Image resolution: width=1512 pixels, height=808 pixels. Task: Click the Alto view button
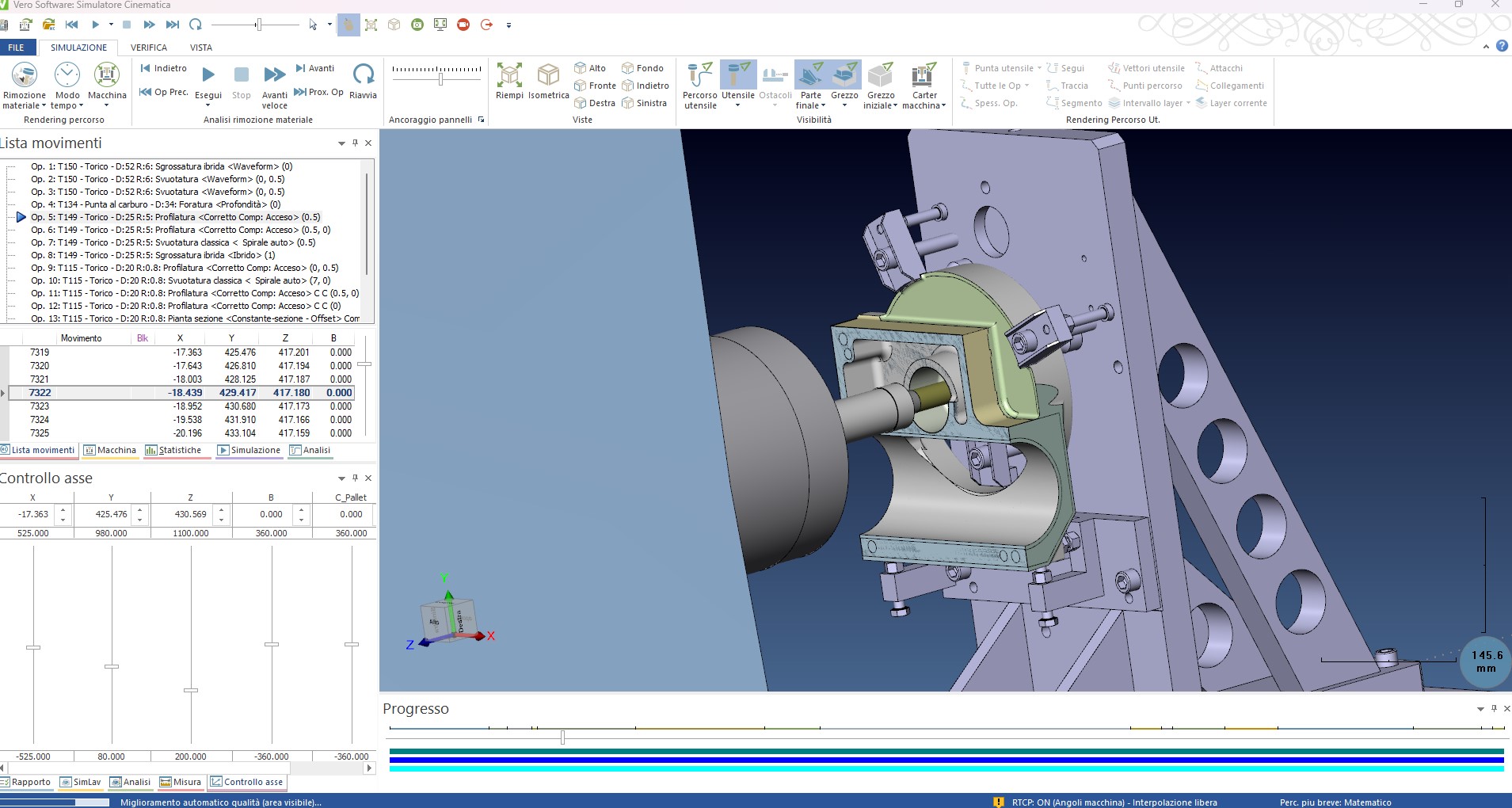click(591, 68)
